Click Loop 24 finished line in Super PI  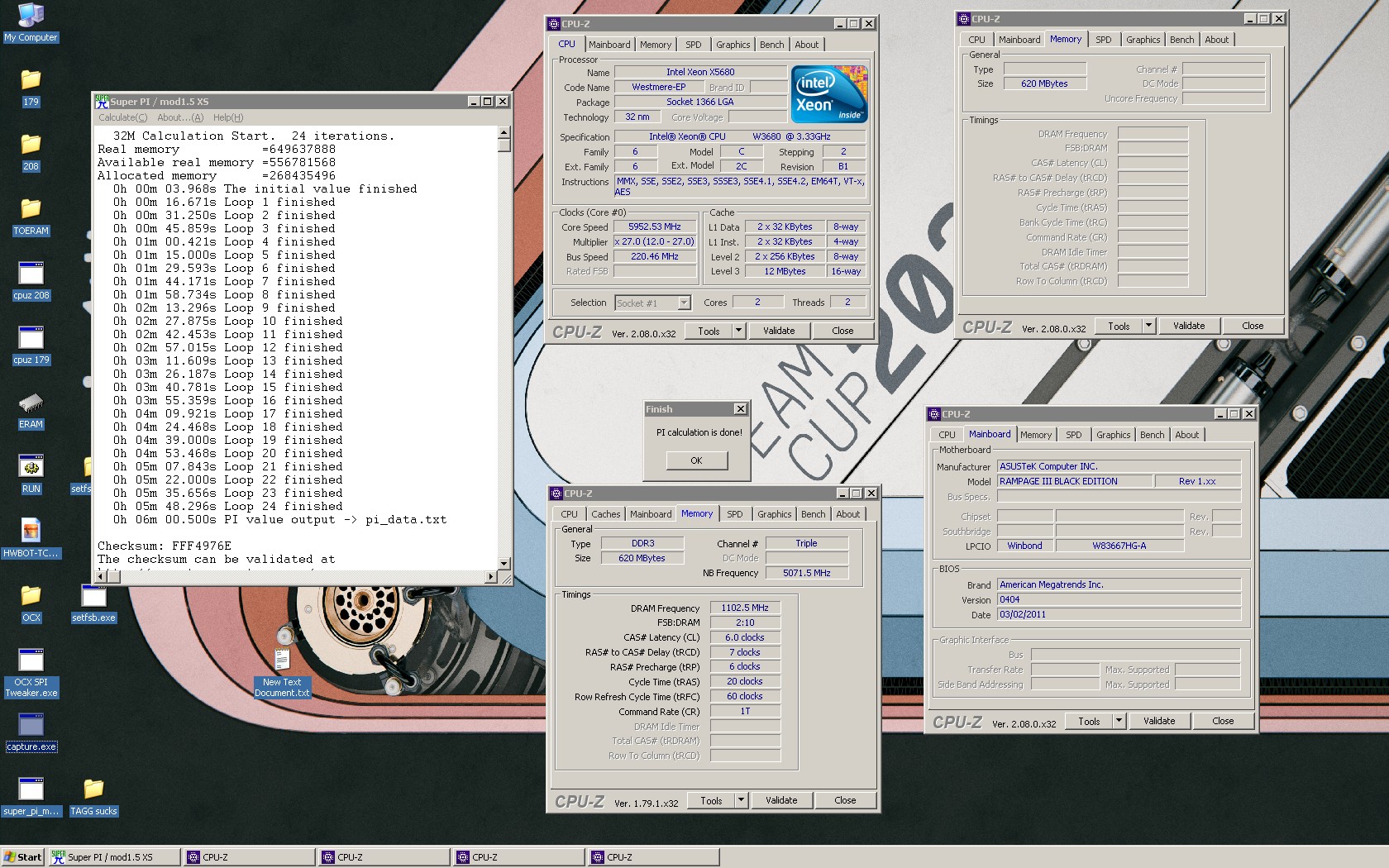228,506
